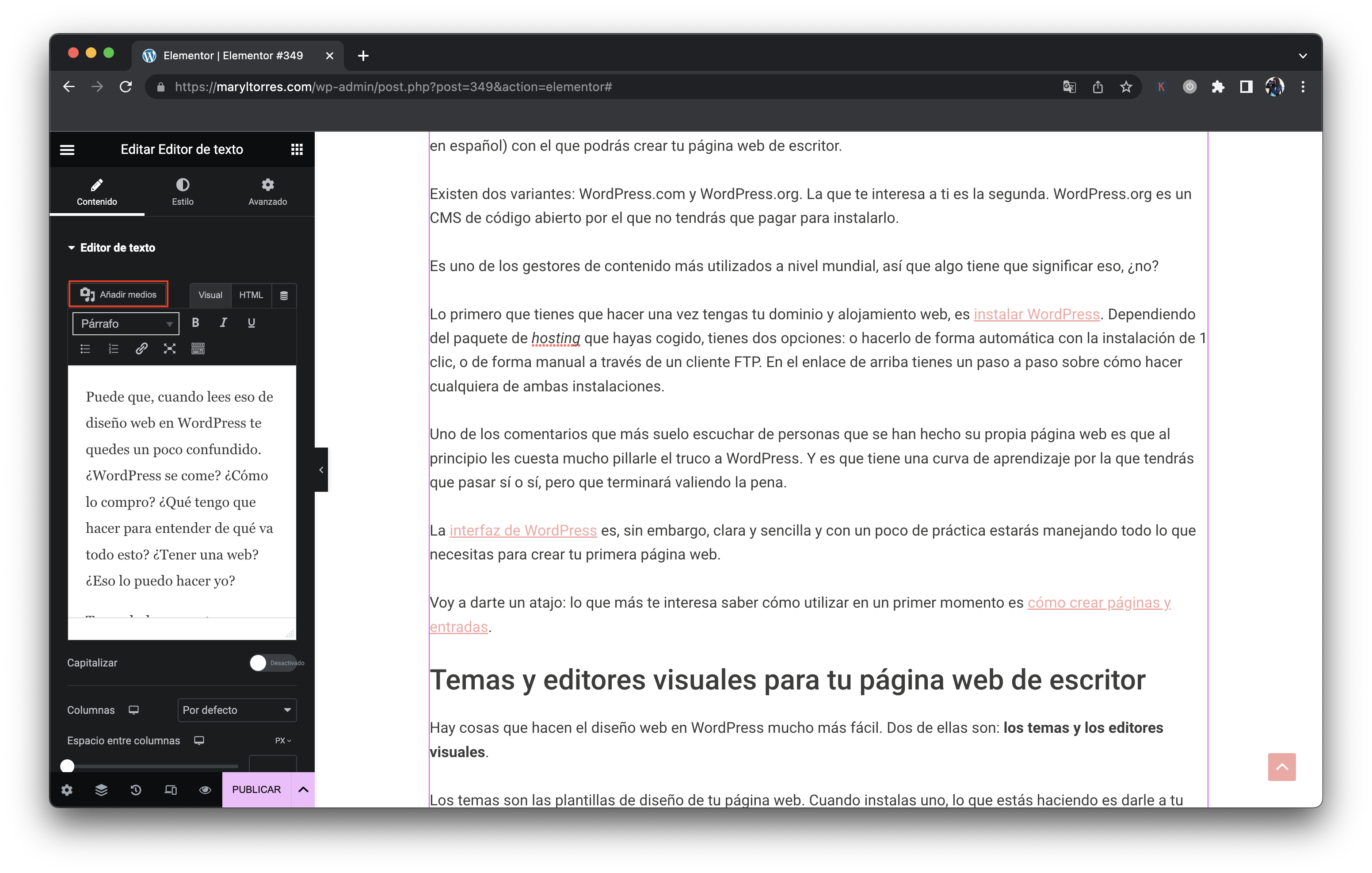Open Elementor settings via the gear icon
The image size is (1372, 873).
coord(67,790)
